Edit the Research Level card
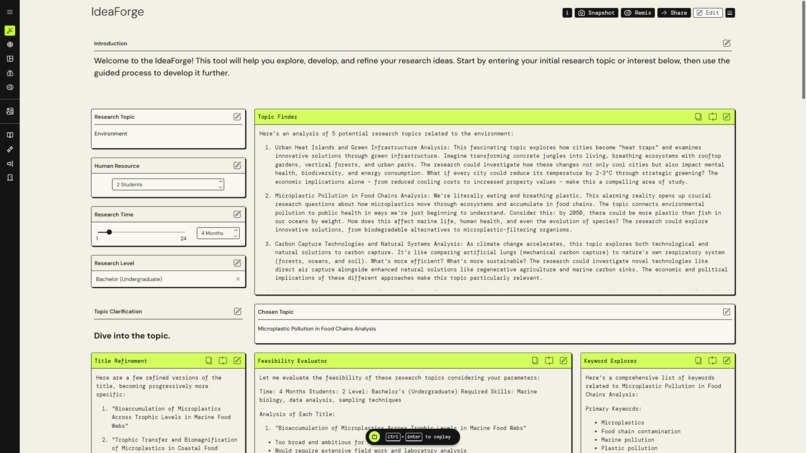The height and width of the screenshot is (453, 806). point(237,263)
